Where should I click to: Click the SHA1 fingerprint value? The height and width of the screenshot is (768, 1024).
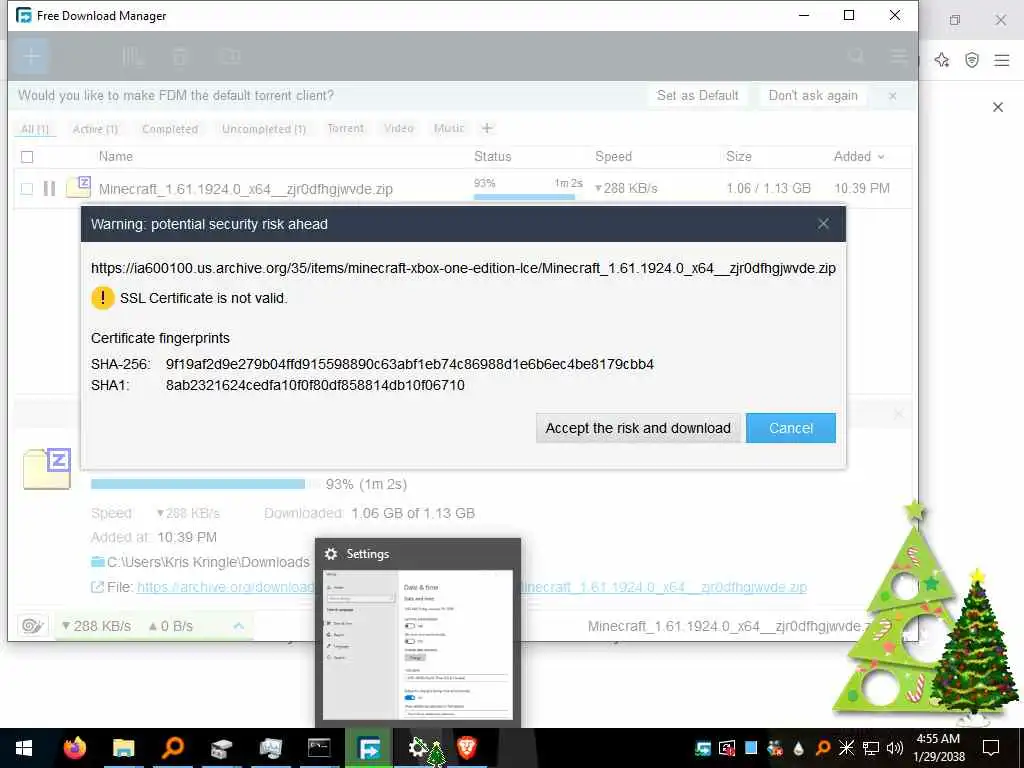tap(315, 385)
